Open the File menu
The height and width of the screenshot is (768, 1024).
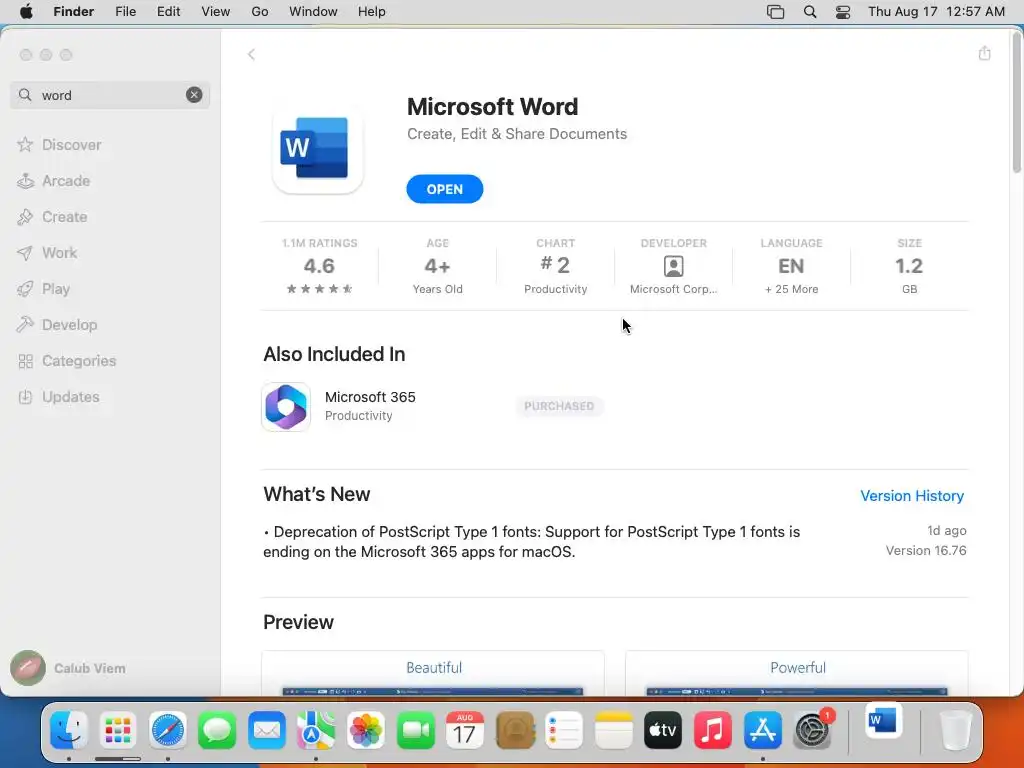125,11
